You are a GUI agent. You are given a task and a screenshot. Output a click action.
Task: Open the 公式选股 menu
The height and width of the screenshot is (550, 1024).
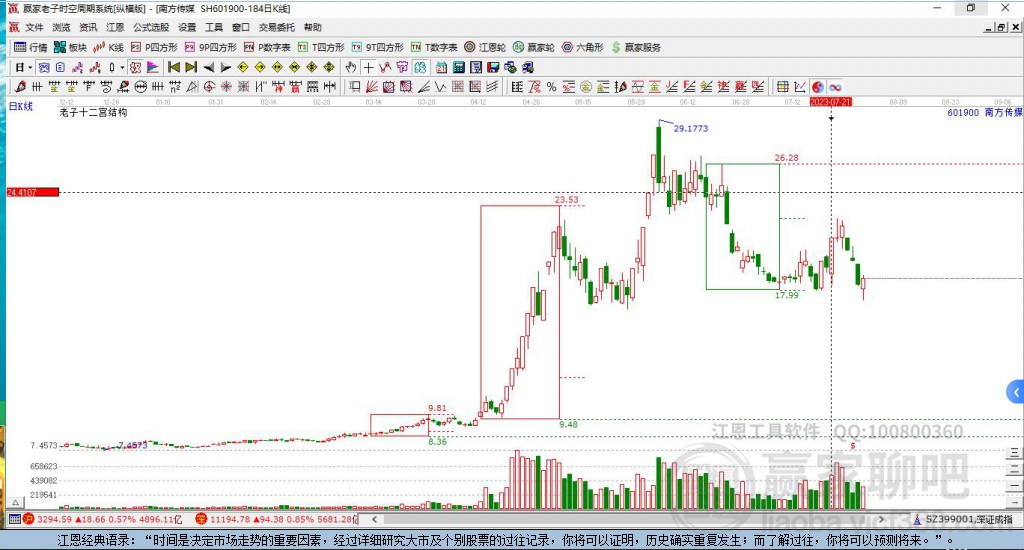(151, 27)
